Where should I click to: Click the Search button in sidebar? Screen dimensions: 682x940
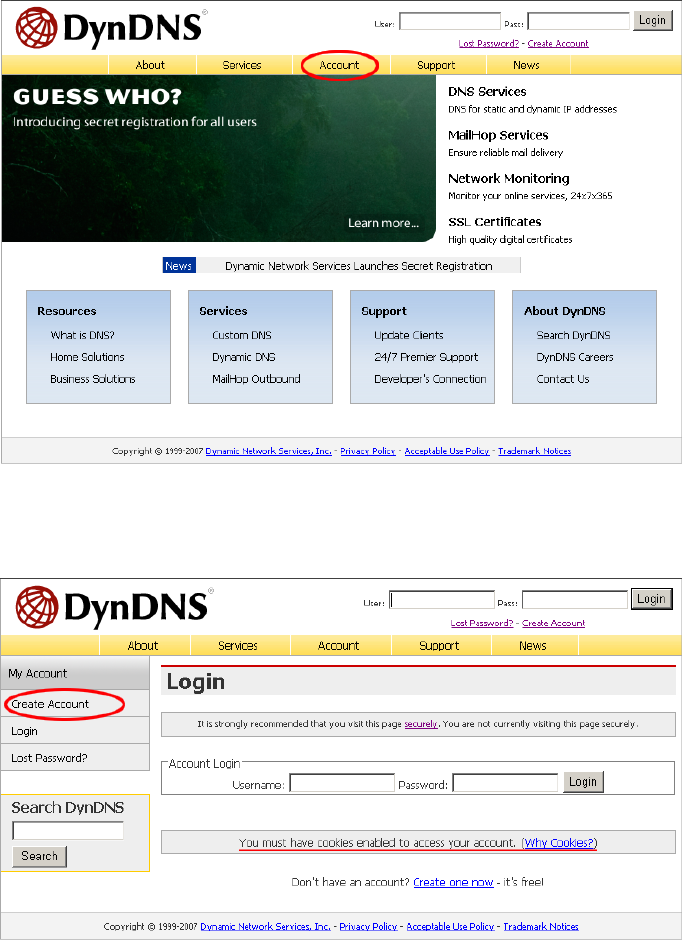pyautogui.click(x=40, y=856)
